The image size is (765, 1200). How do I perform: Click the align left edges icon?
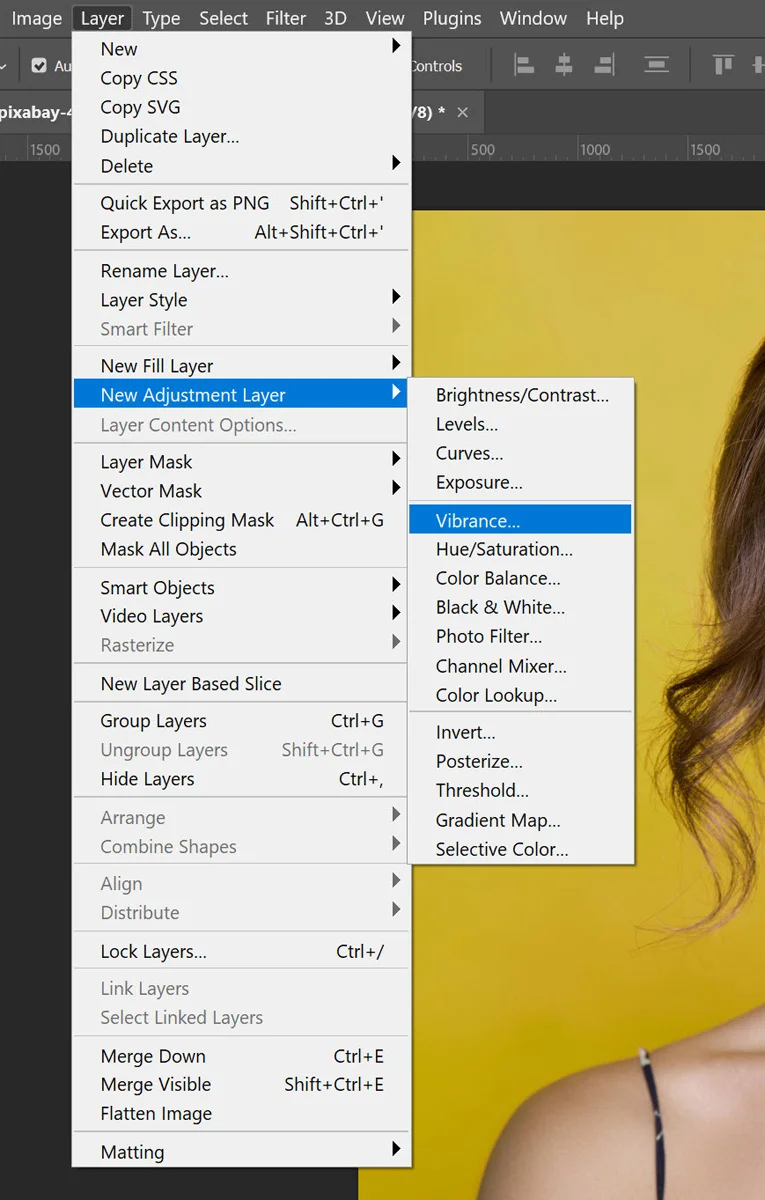pos(524,65)
